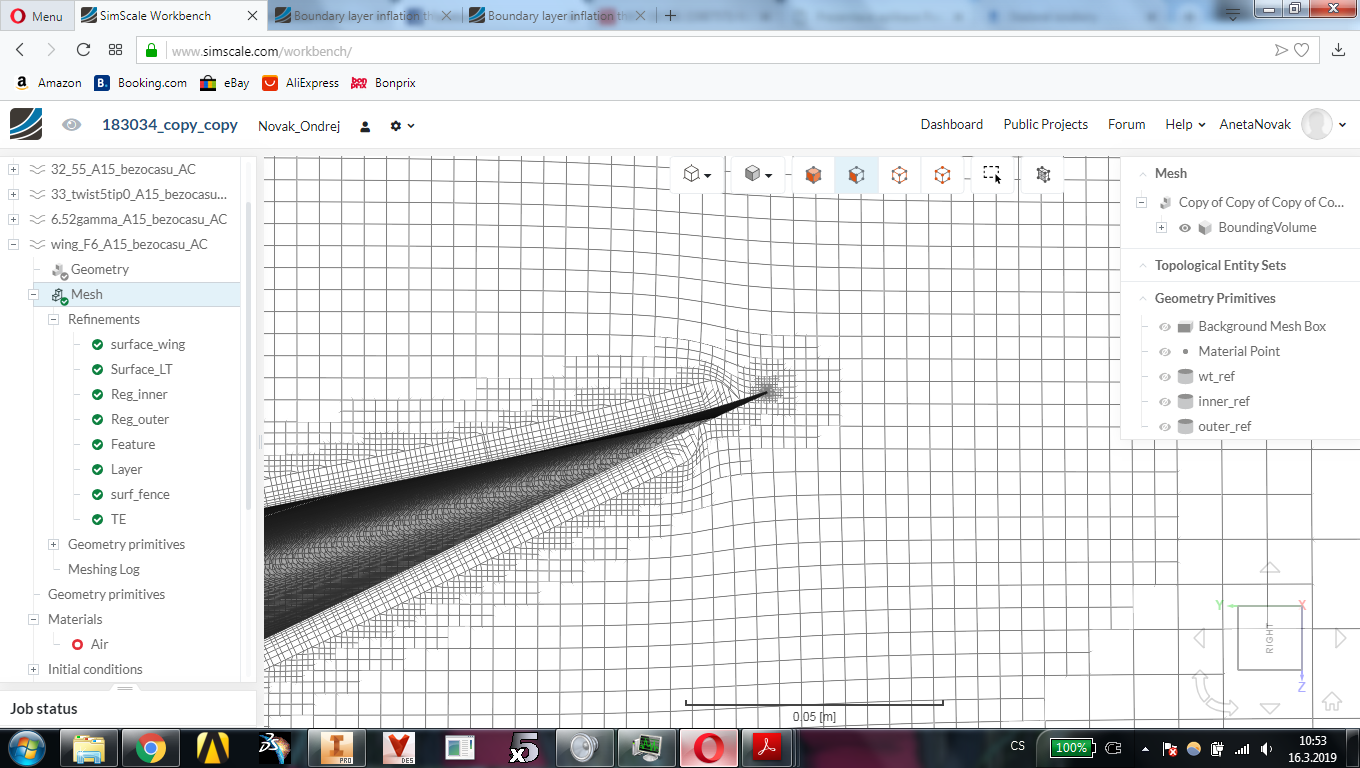1360x768 pixels.
Task: Click the left arrow beside the orientation cube
Action: [1199, 638]
